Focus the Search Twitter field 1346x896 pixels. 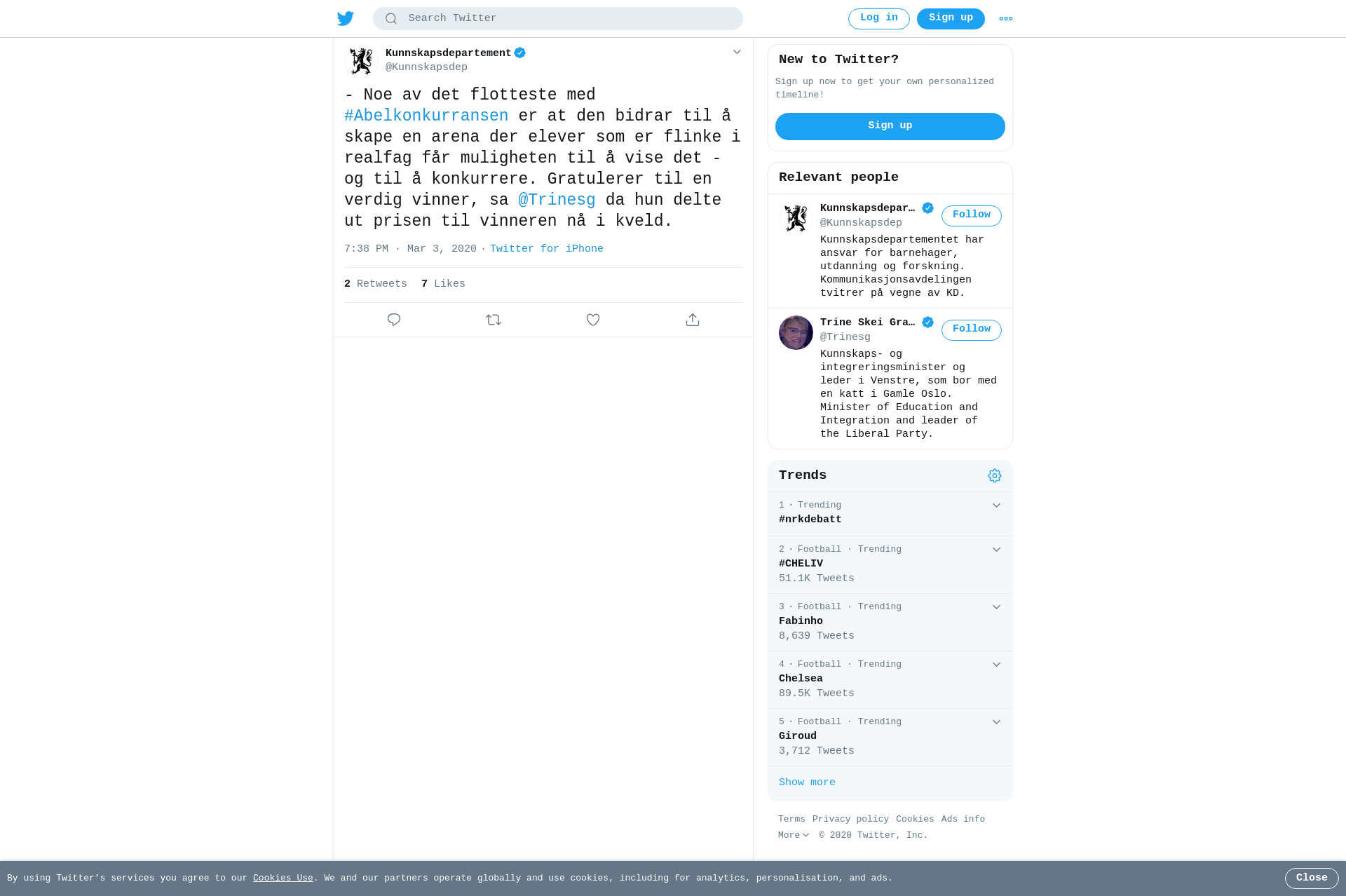tap(558, 19)
